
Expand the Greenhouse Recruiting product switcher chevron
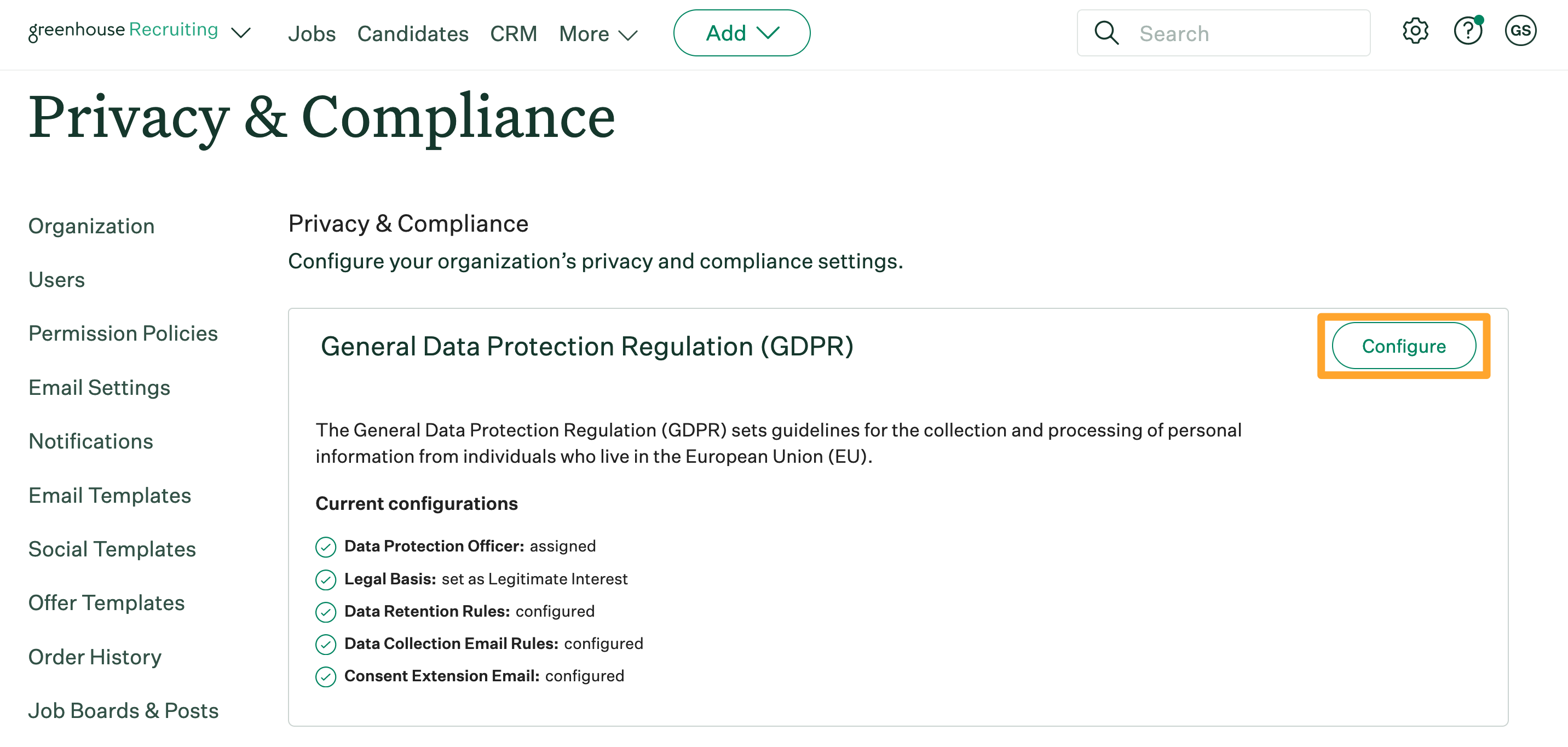pos(241,33)
